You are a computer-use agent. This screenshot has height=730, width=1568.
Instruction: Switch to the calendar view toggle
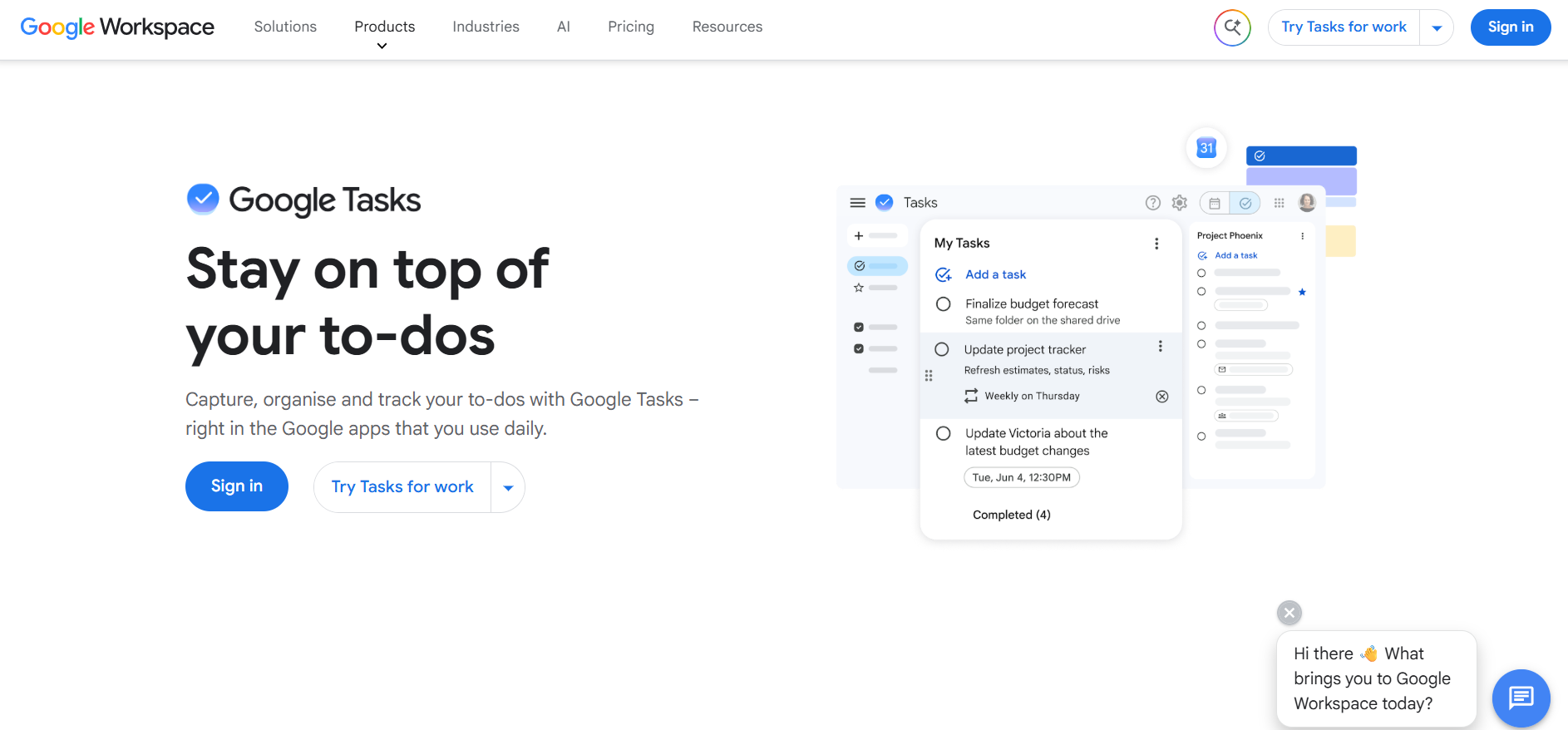coord(1215,203)
